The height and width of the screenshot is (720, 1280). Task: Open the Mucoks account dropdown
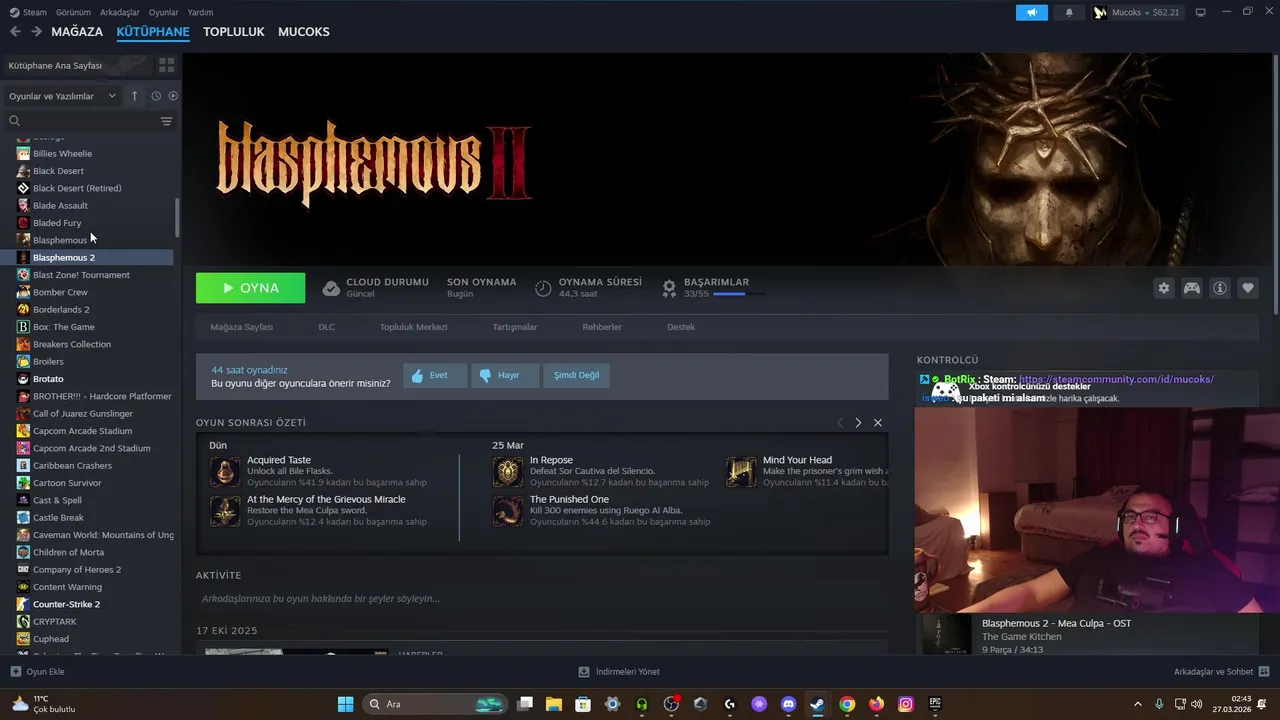pos(1137,12)
